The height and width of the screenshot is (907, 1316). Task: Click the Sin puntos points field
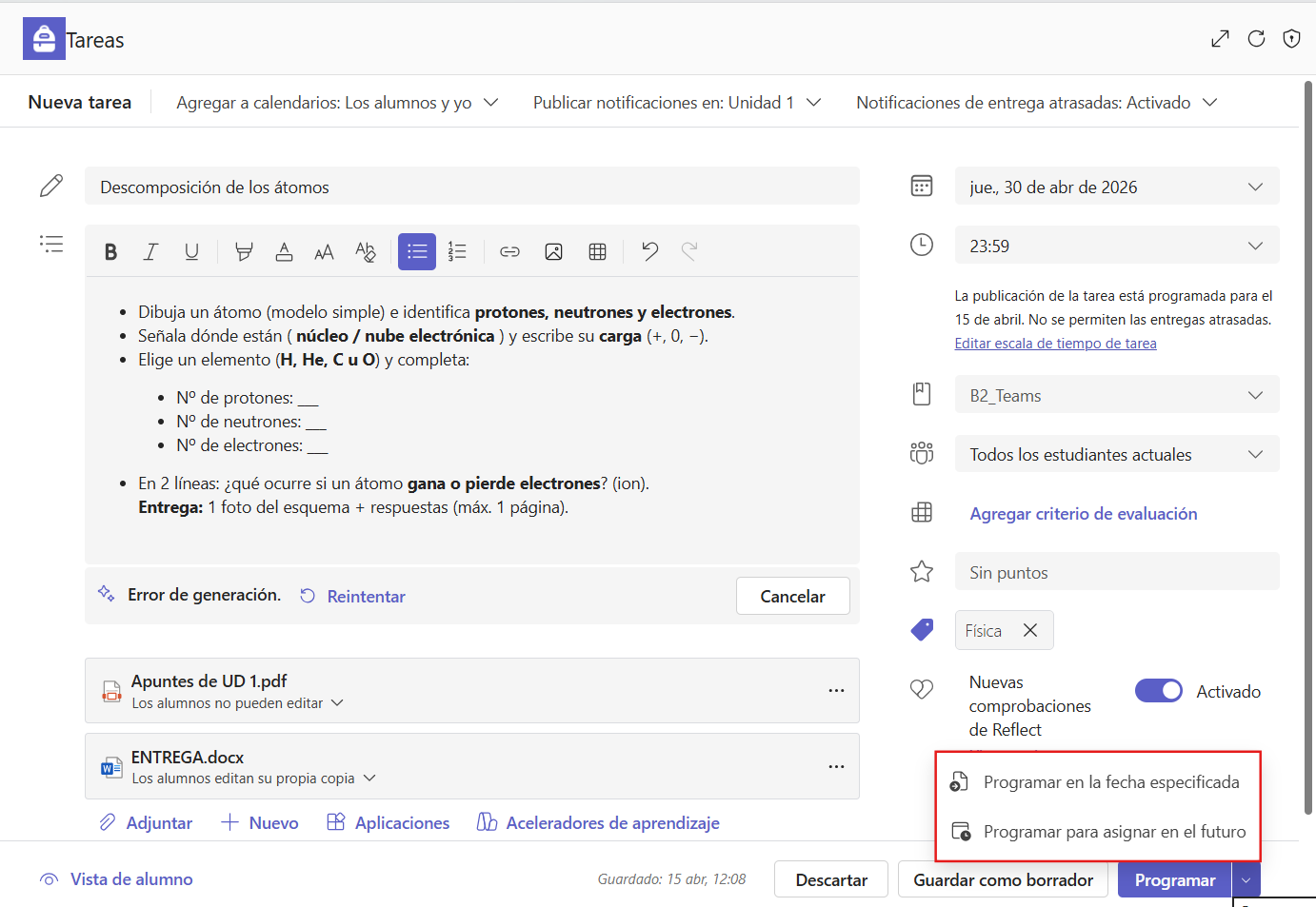pos(1117,572)
